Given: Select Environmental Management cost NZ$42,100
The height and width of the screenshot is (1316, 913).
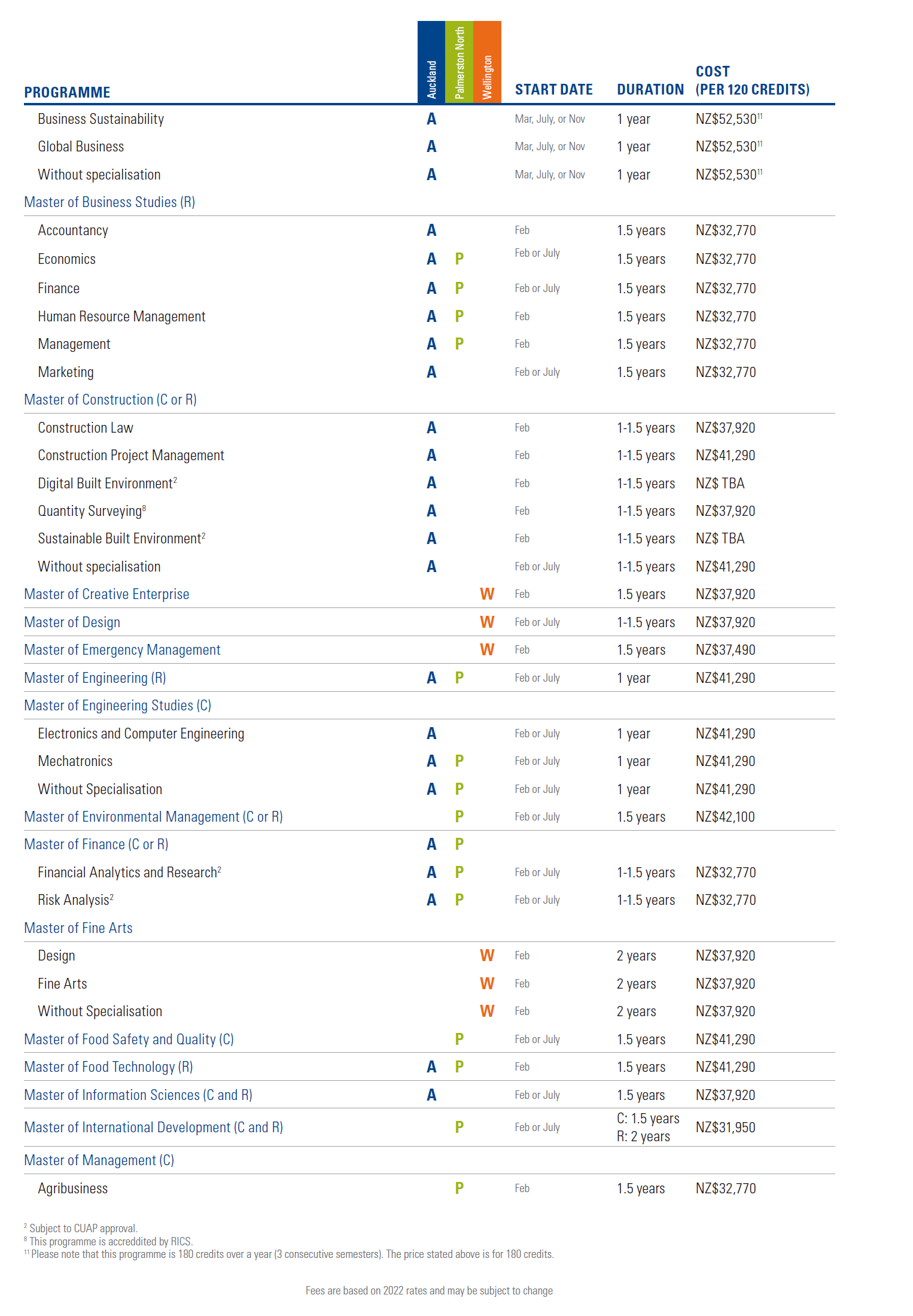Looking at the screenshot, I should coord(725,817).
